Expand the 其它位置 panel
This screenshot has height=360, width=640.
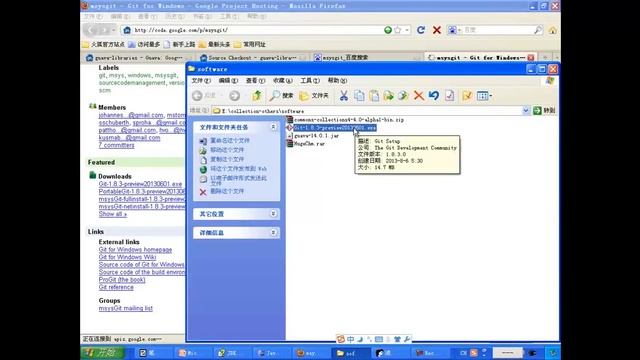(273, 214)
